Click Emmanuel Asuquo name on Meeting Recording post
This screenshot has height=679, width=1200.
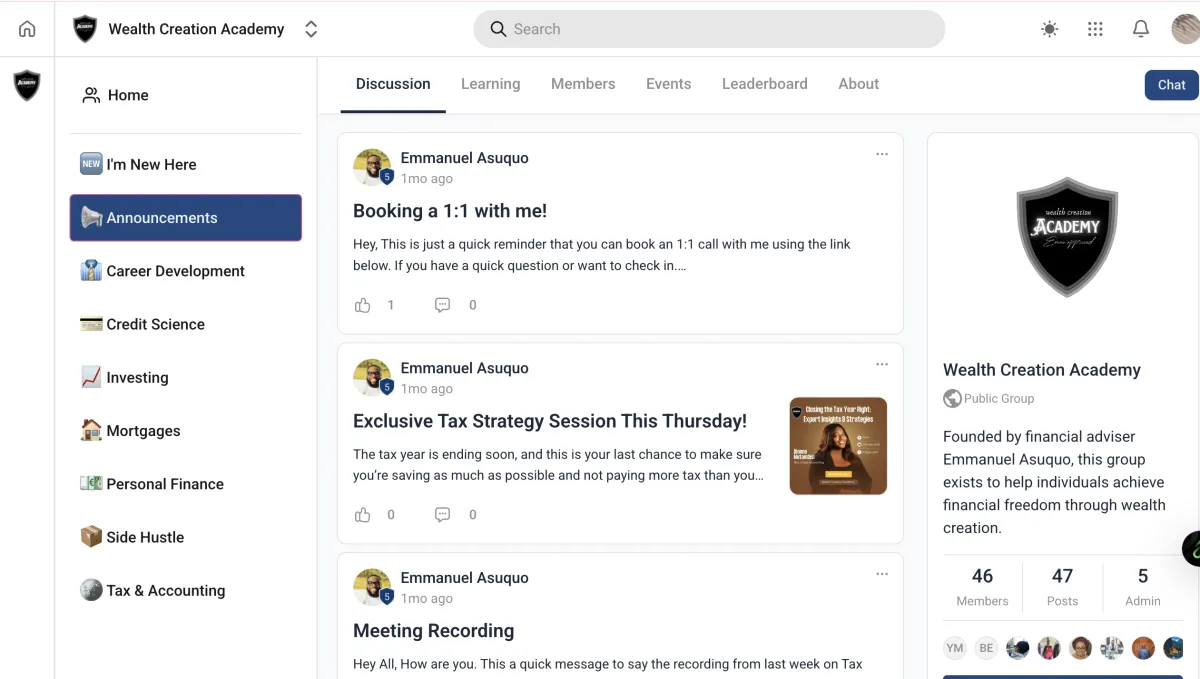coord(464,578)
